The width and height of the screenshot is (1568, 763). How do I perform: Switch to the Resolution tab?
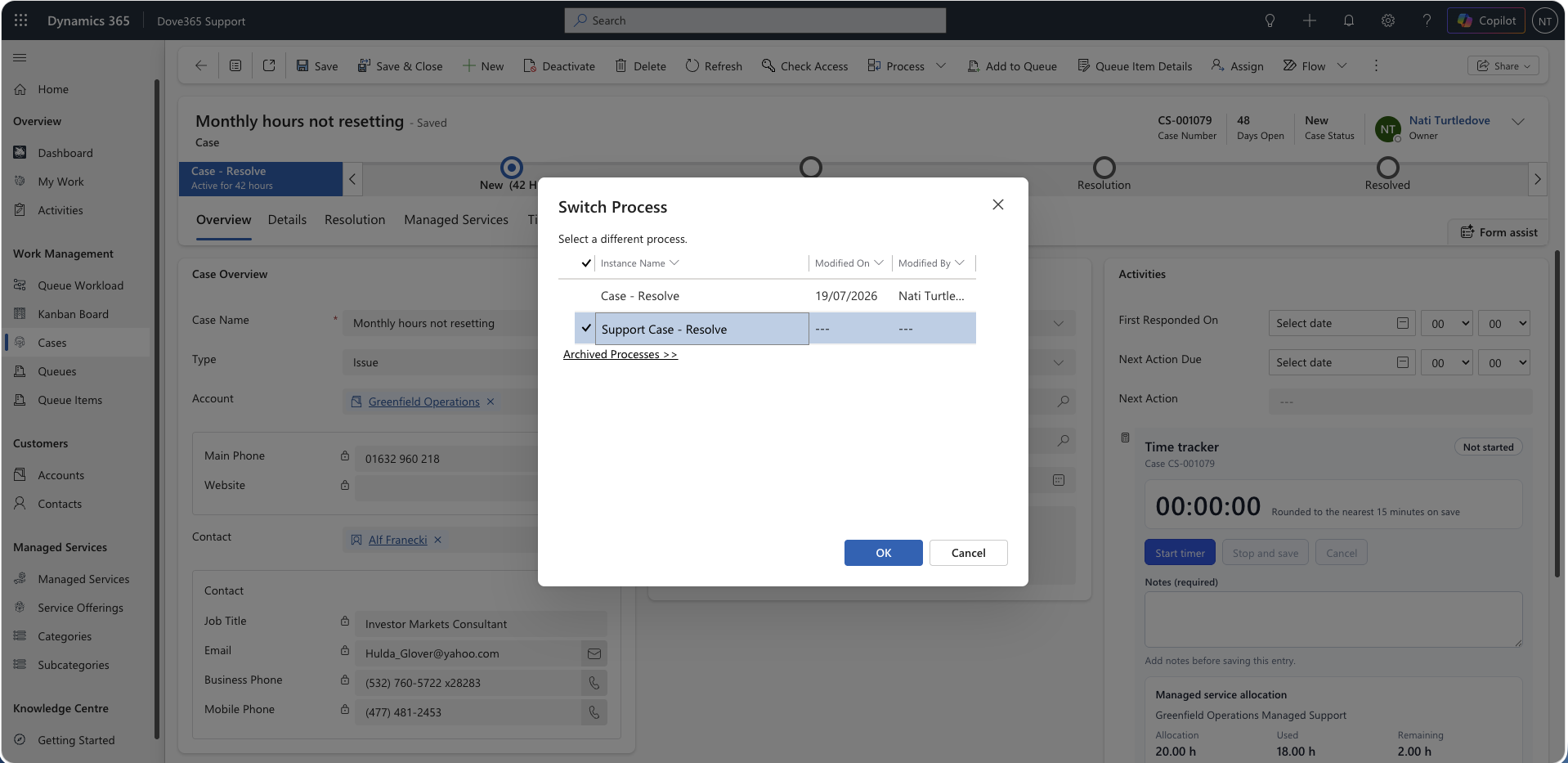[355, 220]
